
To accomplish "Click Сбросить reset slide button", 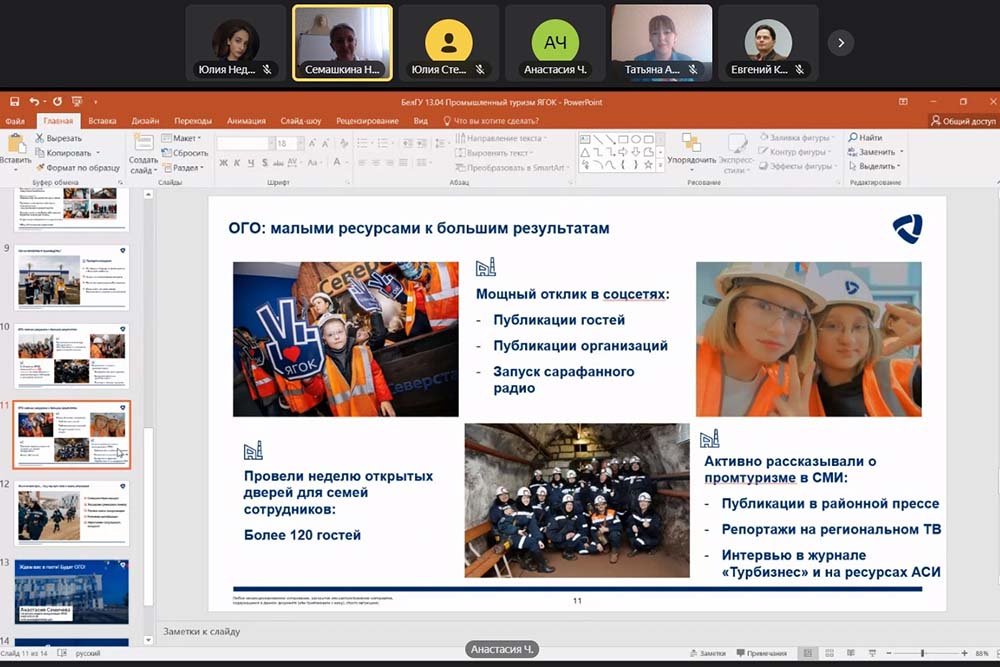I will click(186, 153).
